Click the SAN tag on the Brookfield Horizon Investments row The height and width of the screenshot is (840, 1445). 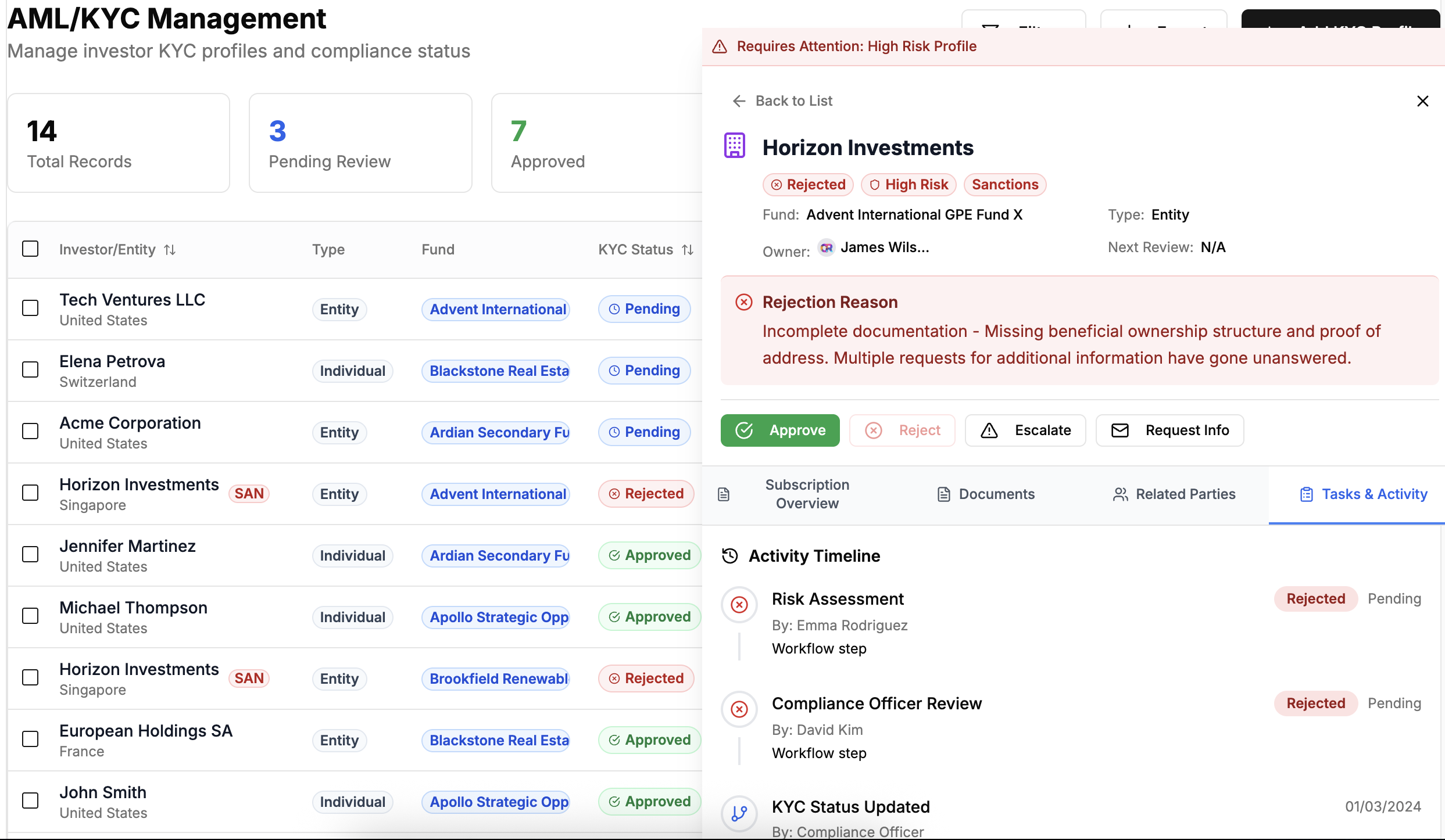click(x=249, y=679)
